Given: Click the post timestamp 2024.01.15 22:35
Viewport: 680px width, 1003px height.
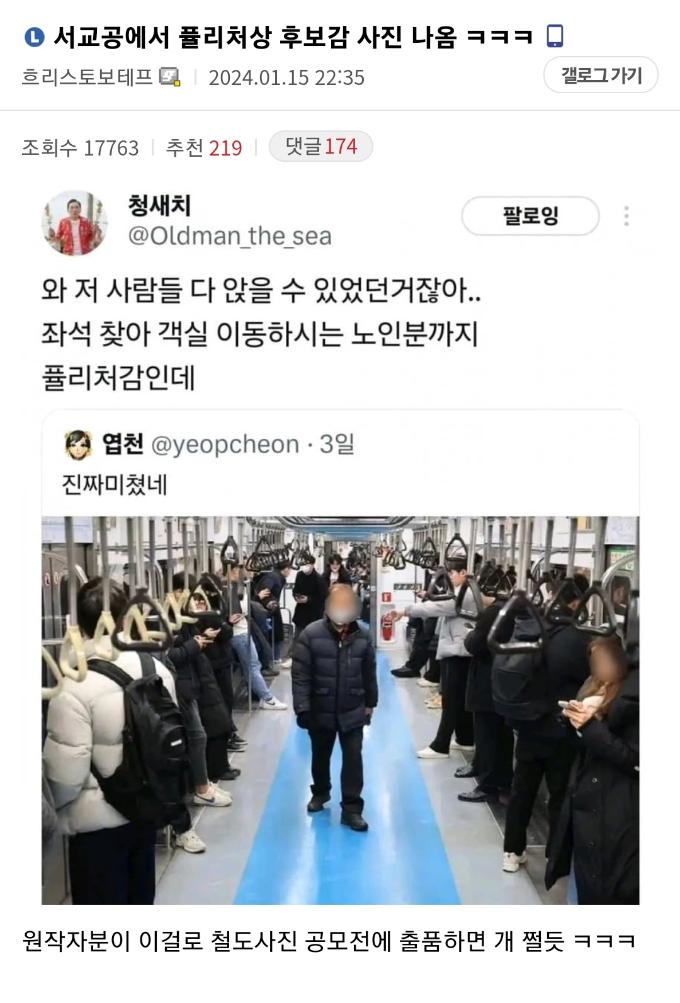Looking at the screenshot, I should click(x=286, y=77).
